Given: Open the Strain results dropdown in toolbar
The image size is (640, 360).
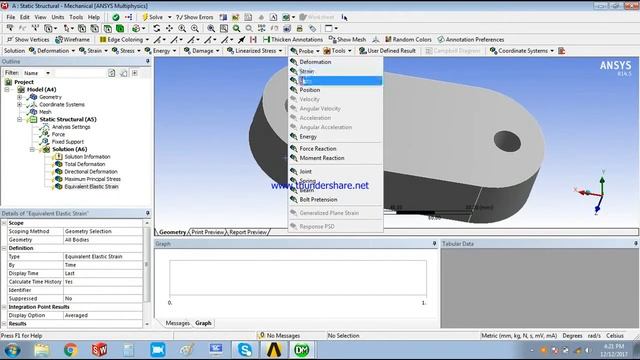Looking at the screenshot, I should click(93, 51).
